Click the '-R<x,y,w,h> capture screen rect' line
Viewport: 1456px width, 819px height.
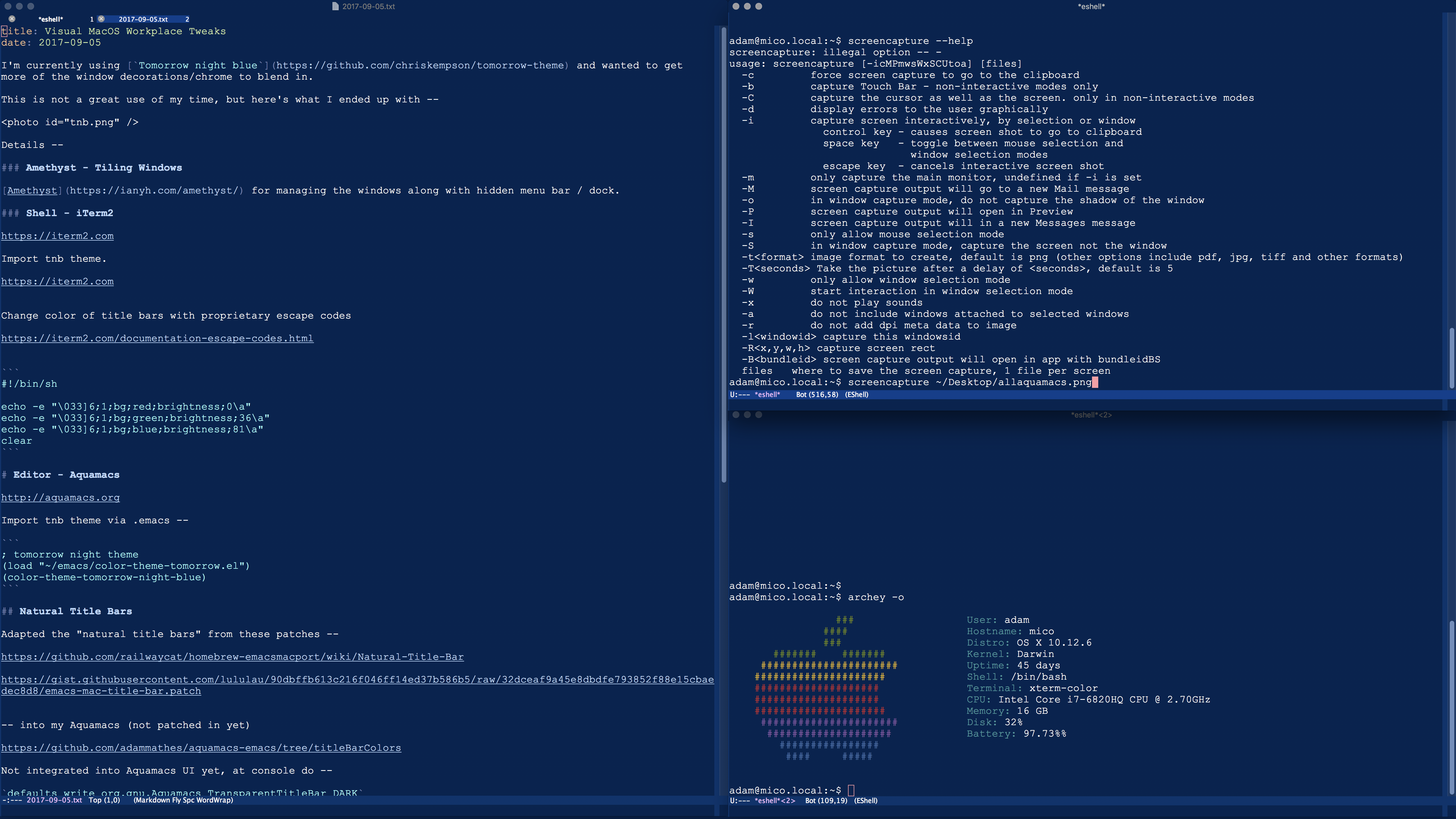838,348
